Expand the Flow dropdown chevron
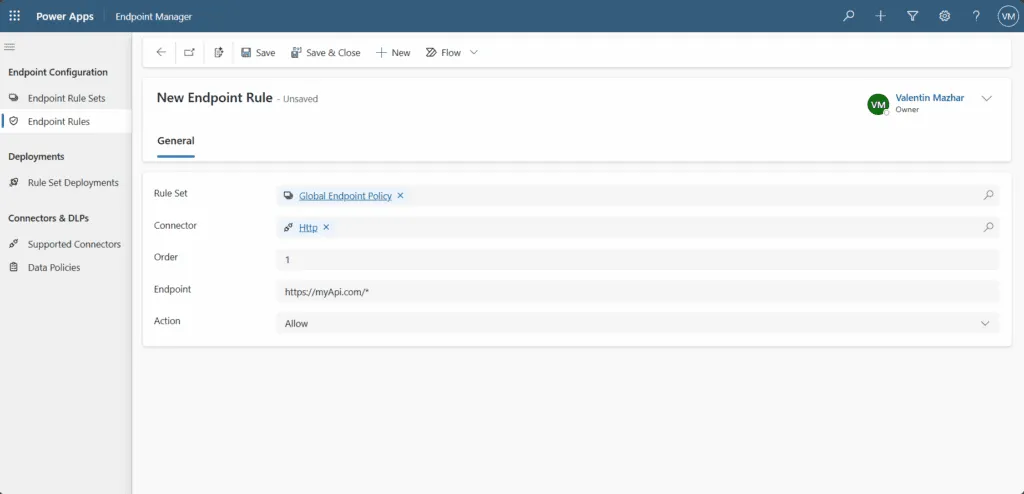Screen dimensions: 1024x494 point(474,52)
